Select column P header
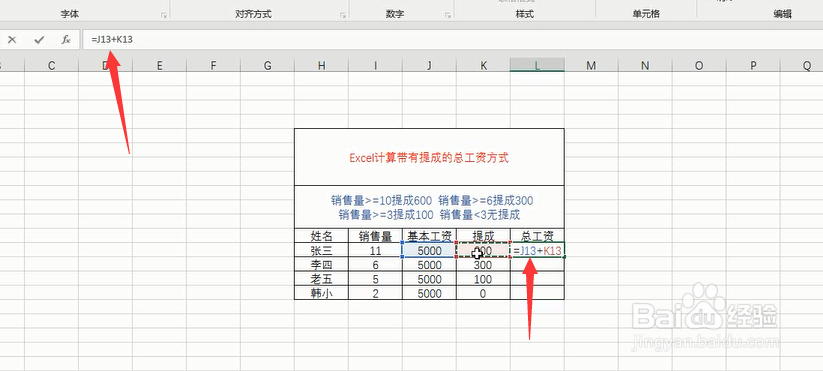823x371 pixels. point(753,65)
